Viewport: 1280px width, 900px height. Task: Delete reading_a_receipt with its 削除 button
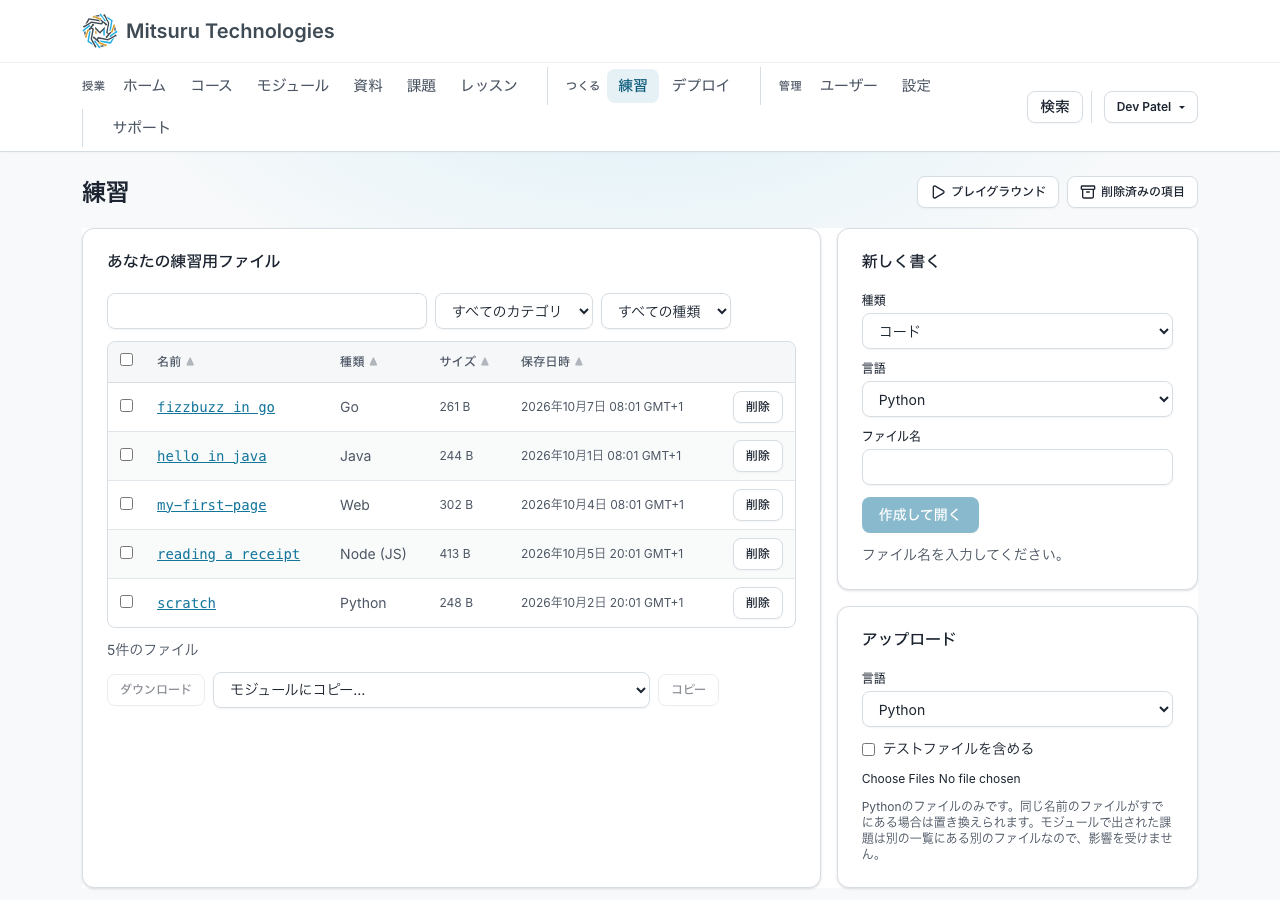tap(758, 554)
